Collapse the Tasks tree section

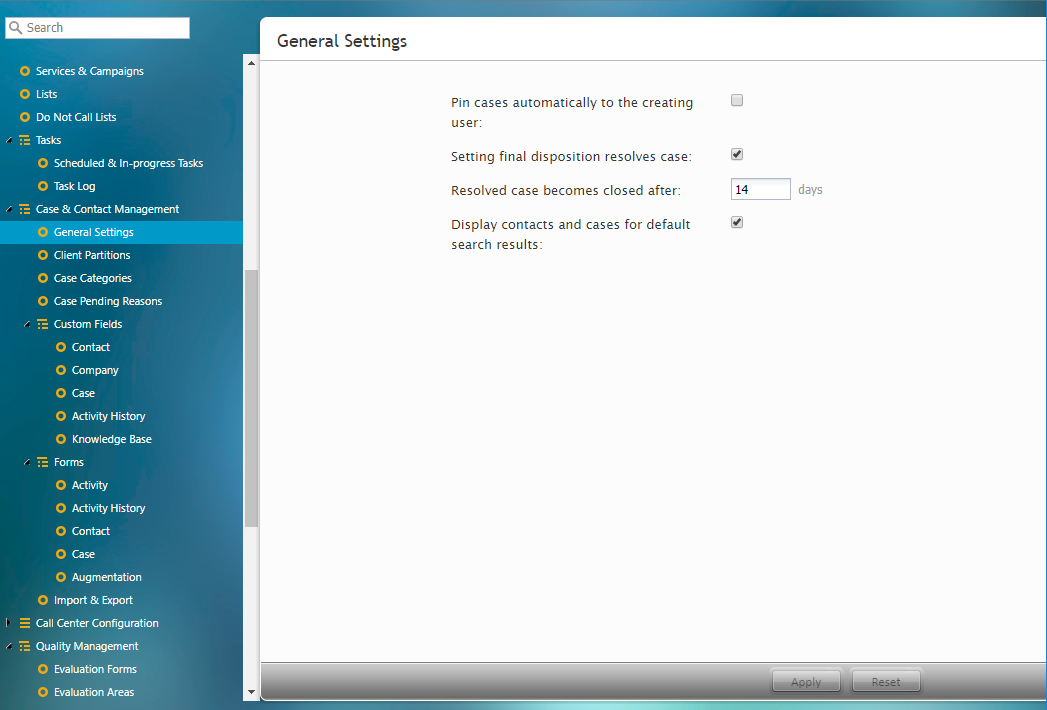[9, 141]
